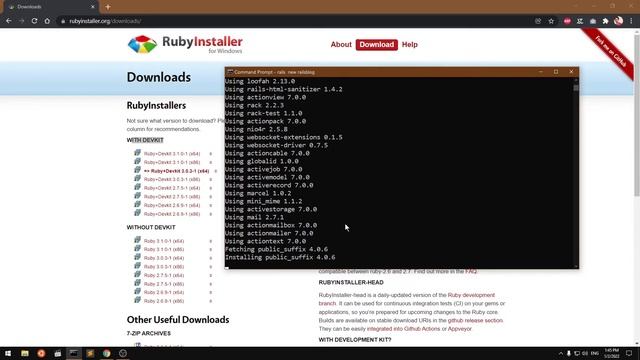Image resolution: width=640 pixels, height=360 pixels.
Task: Reload the RubyInstaller page
Action: (34, 21)
